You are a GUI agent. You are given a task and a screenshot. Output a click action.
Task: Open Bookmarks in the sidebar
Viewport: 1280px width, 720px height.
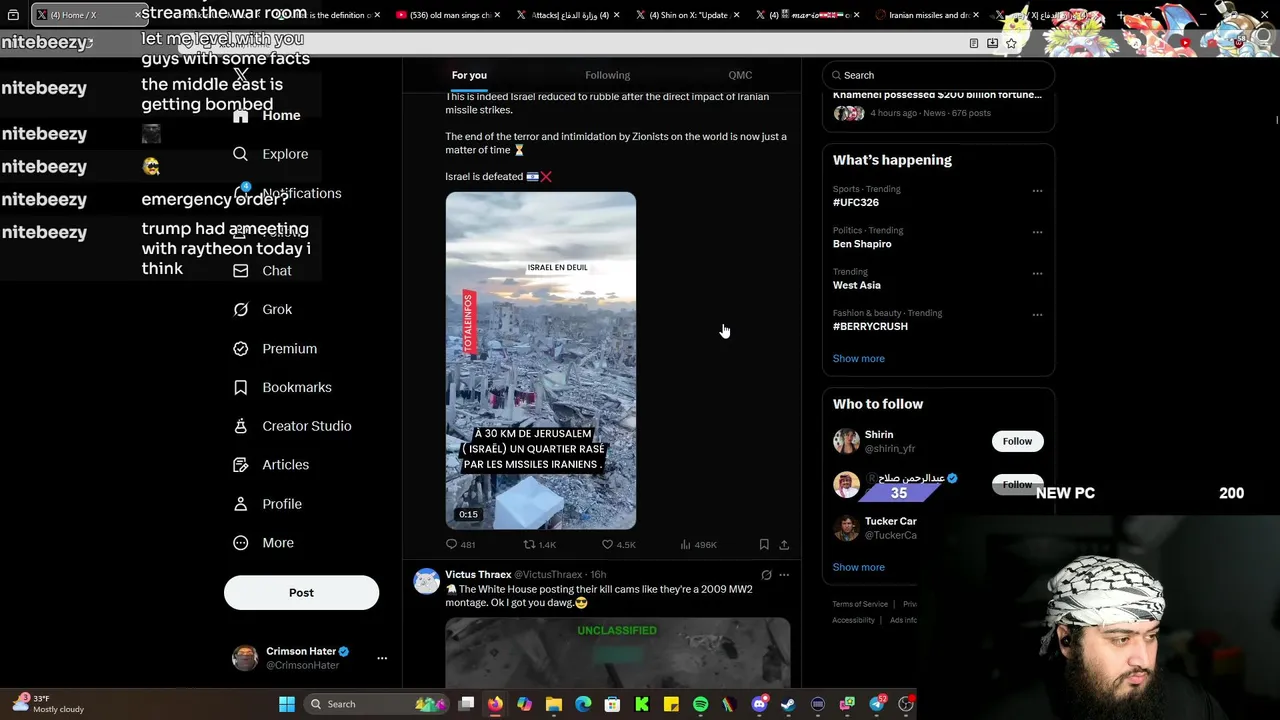[x=282, y=388]
